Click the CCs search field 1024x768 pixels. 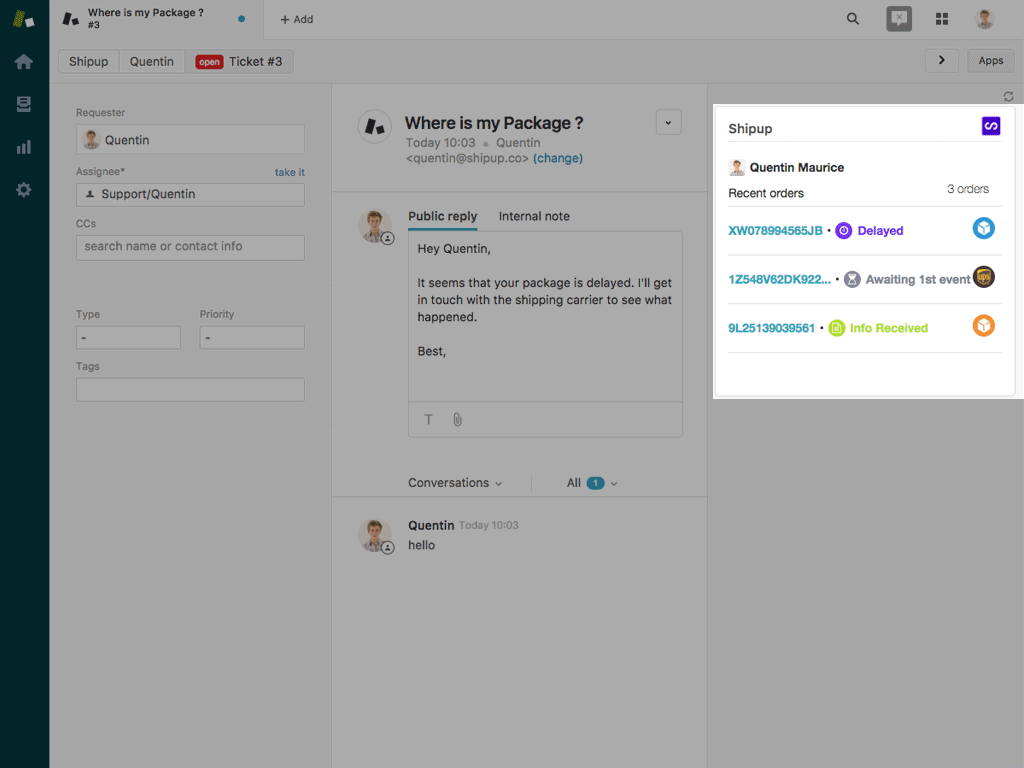click(190, 247)
